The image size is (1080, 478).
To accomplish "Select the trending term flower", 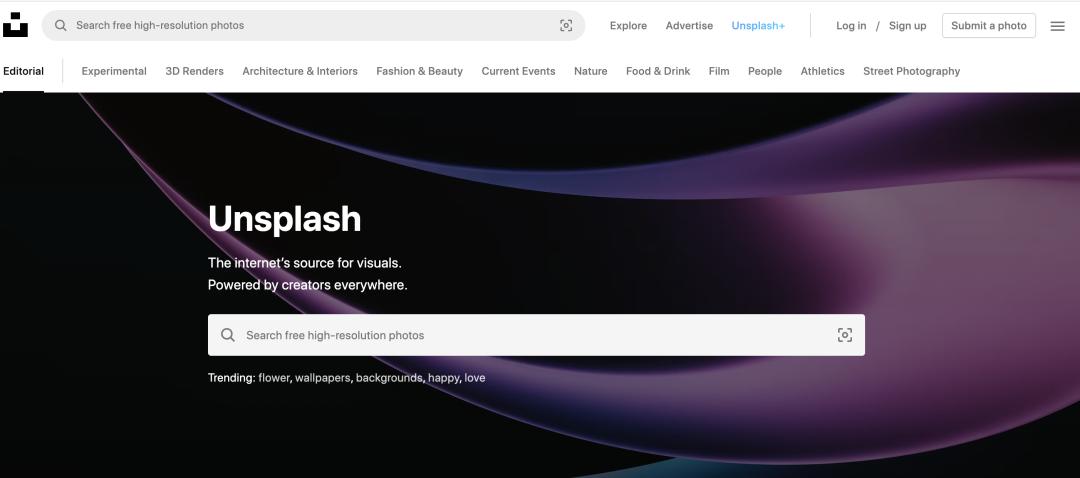I will point(274,378).
